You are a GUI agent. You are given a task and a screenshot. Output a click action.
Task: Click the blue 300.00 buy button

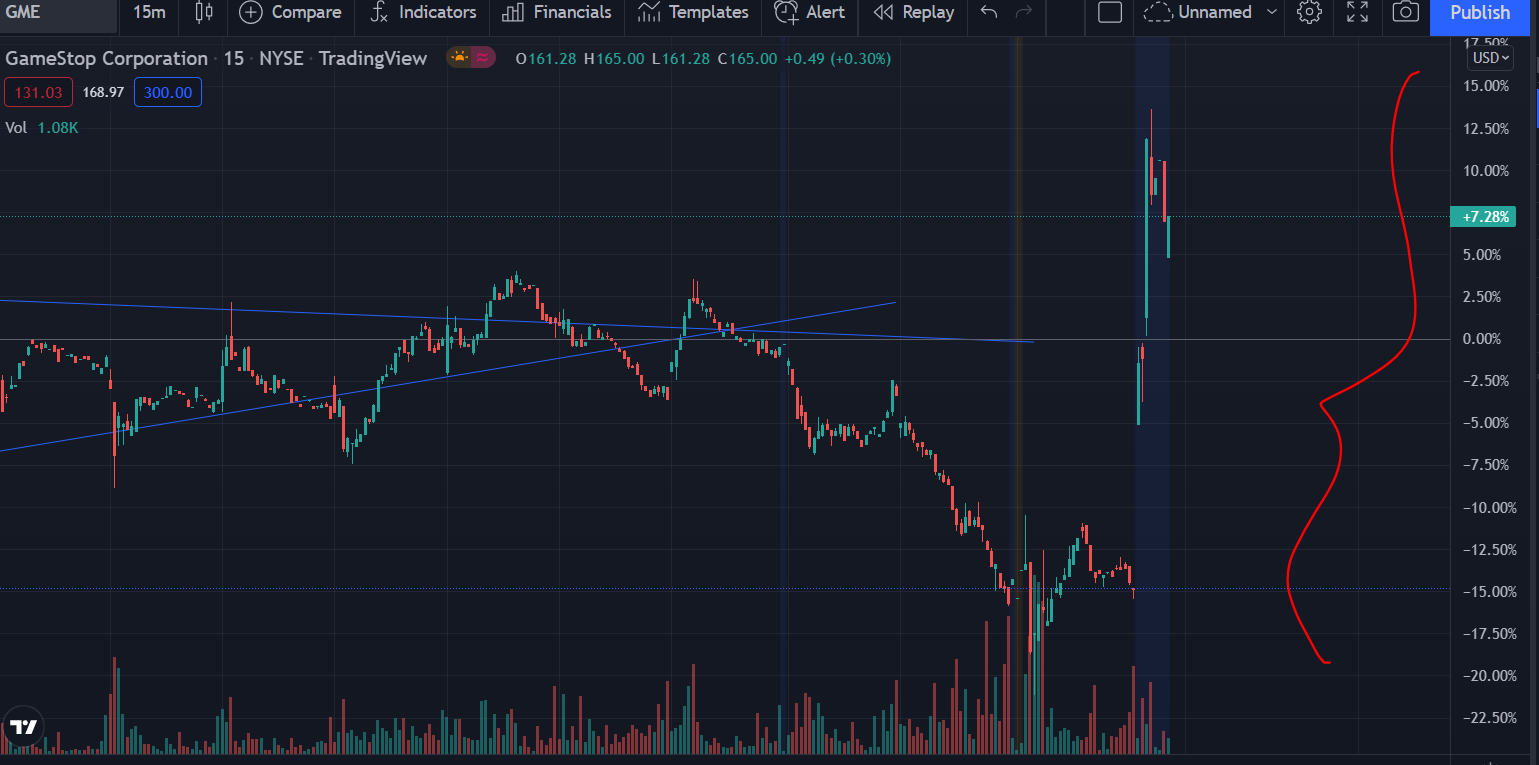click(x=167, y=93)
